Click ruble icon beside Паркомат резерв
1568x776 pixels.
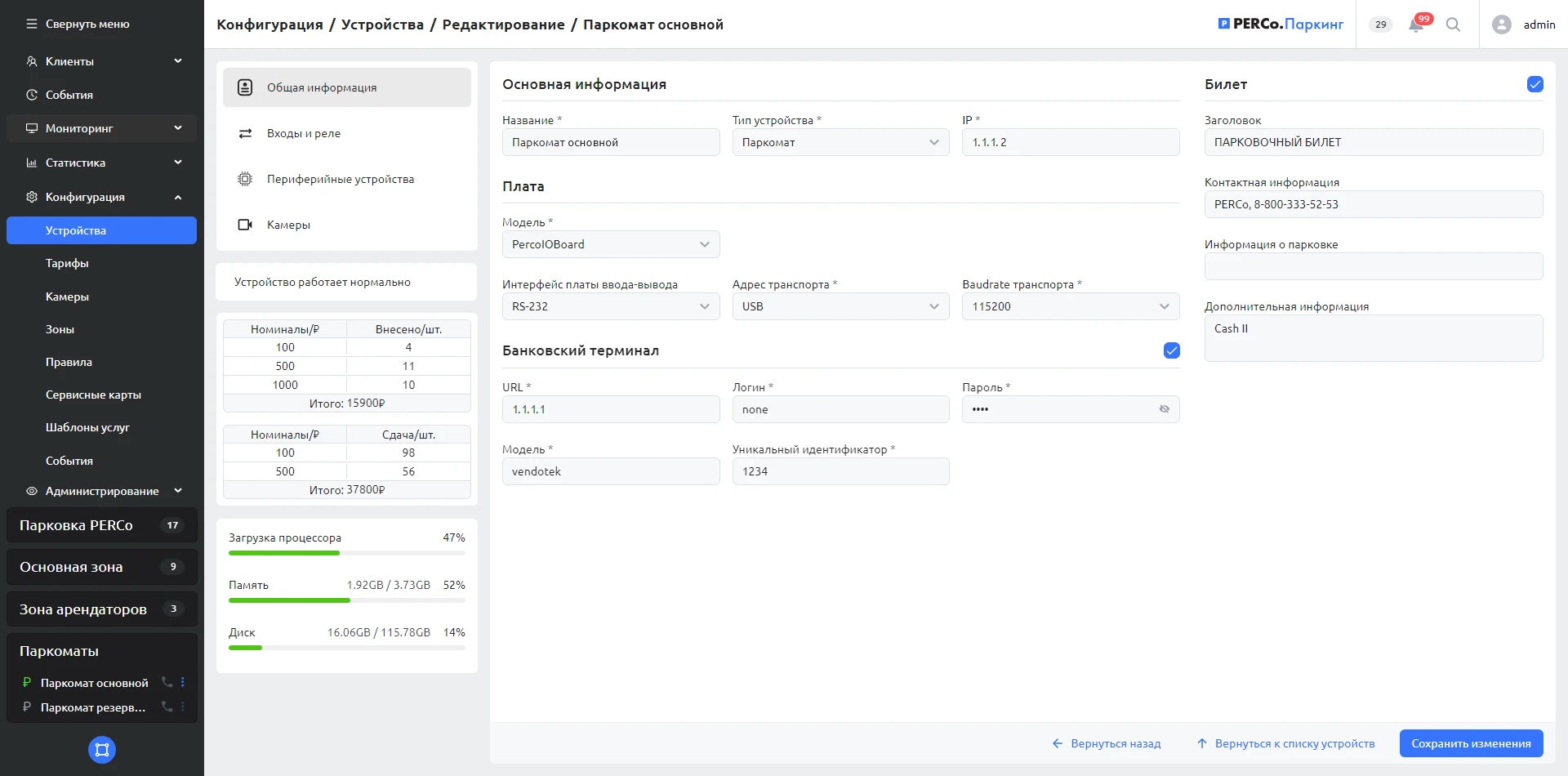click(27, 707)
